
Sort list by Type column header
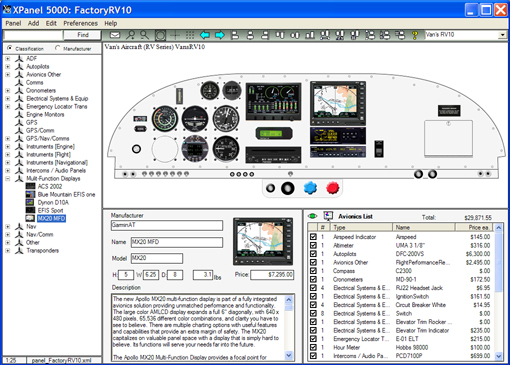[361, 227]
